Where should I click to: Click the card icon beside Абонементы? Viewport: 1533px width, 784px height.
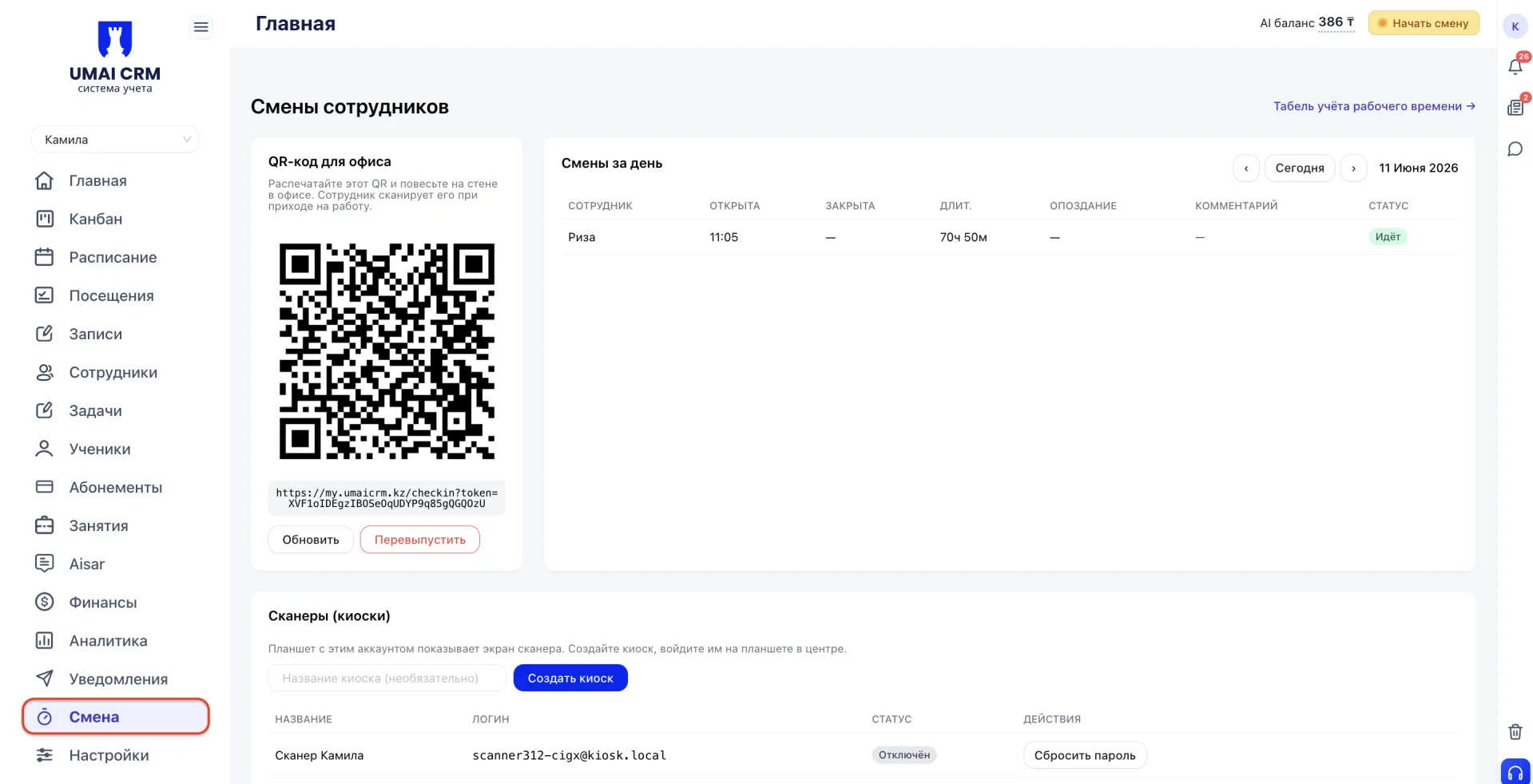pyautogui.click(x=45, y=487)
